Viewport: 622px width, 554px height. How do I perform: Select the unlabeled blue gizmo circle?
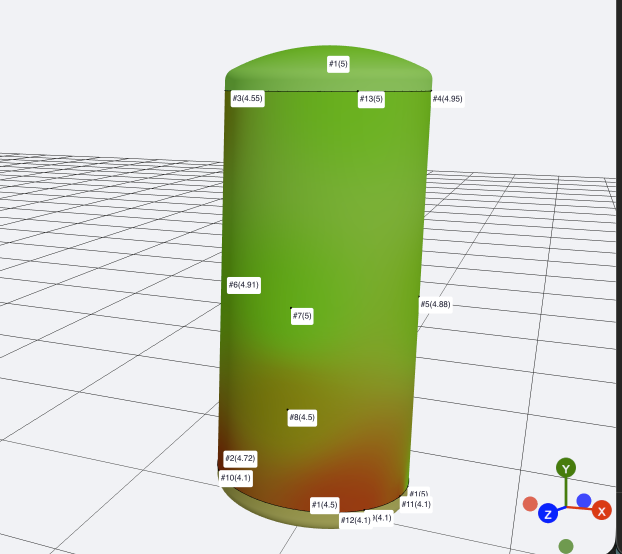pyautogui.click(x=583, y=500)
